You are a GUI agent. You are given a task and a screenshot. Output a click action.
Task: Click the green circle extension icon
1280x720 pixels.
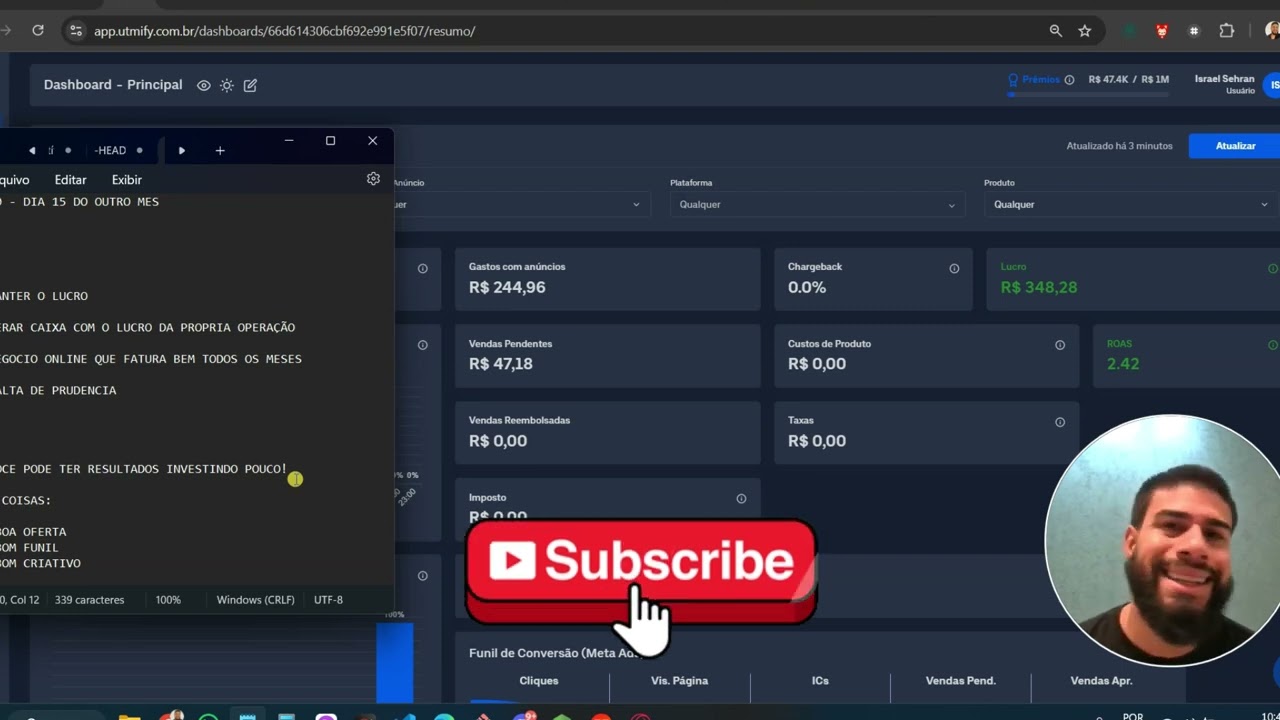1129,31
